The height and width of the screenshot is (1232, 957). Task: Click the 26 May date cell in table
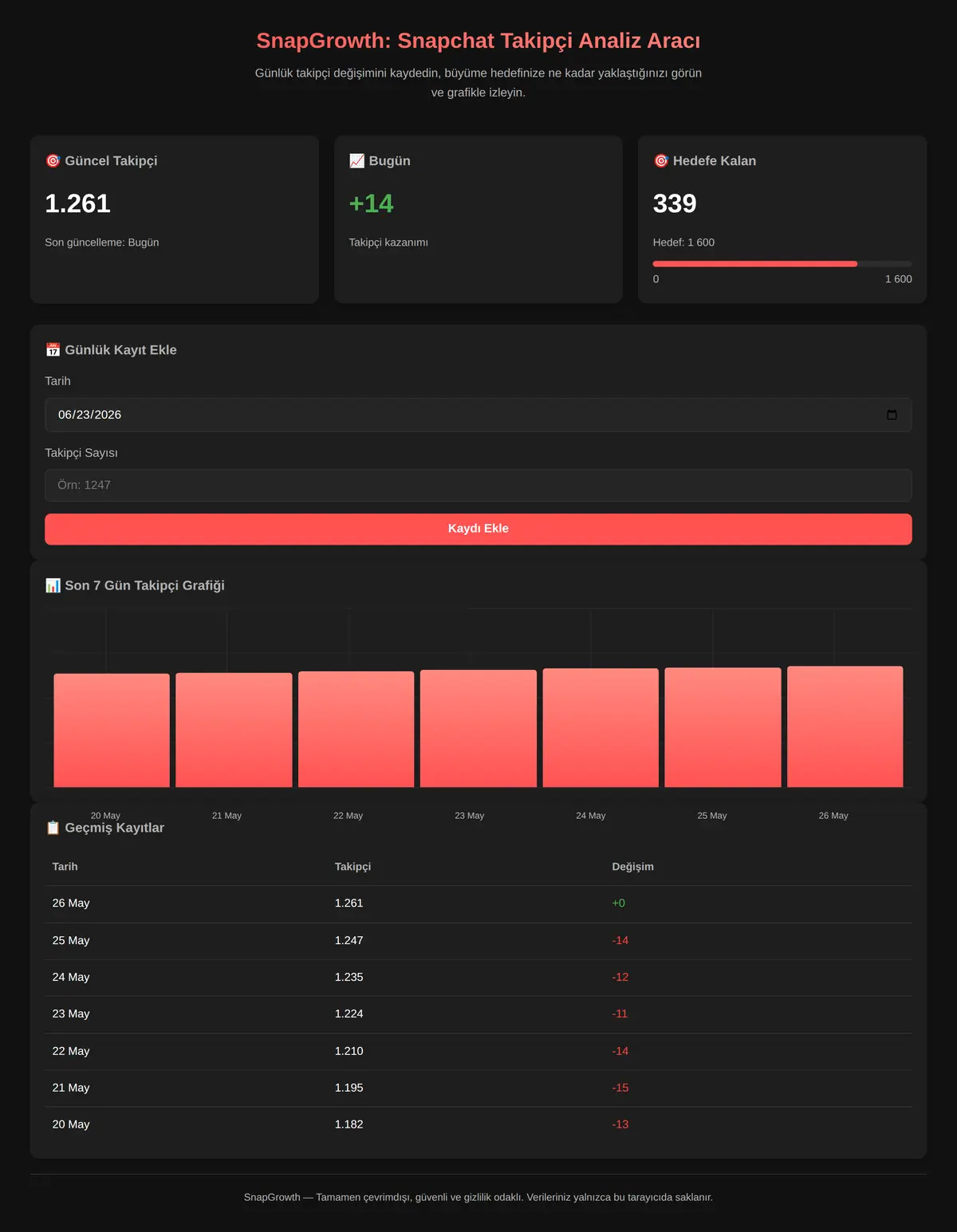click(x=71, y=903)
